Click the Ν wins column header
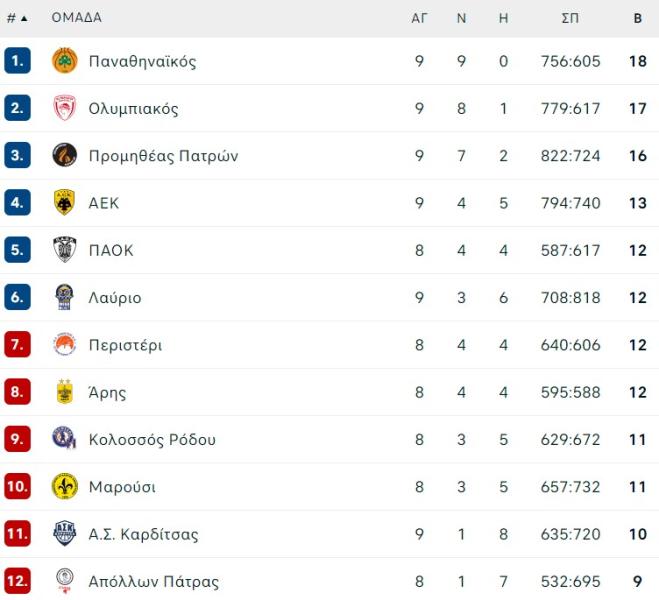The width and height of the screenshot is (659, 600). pyautogui.click(x=461, y=18)
